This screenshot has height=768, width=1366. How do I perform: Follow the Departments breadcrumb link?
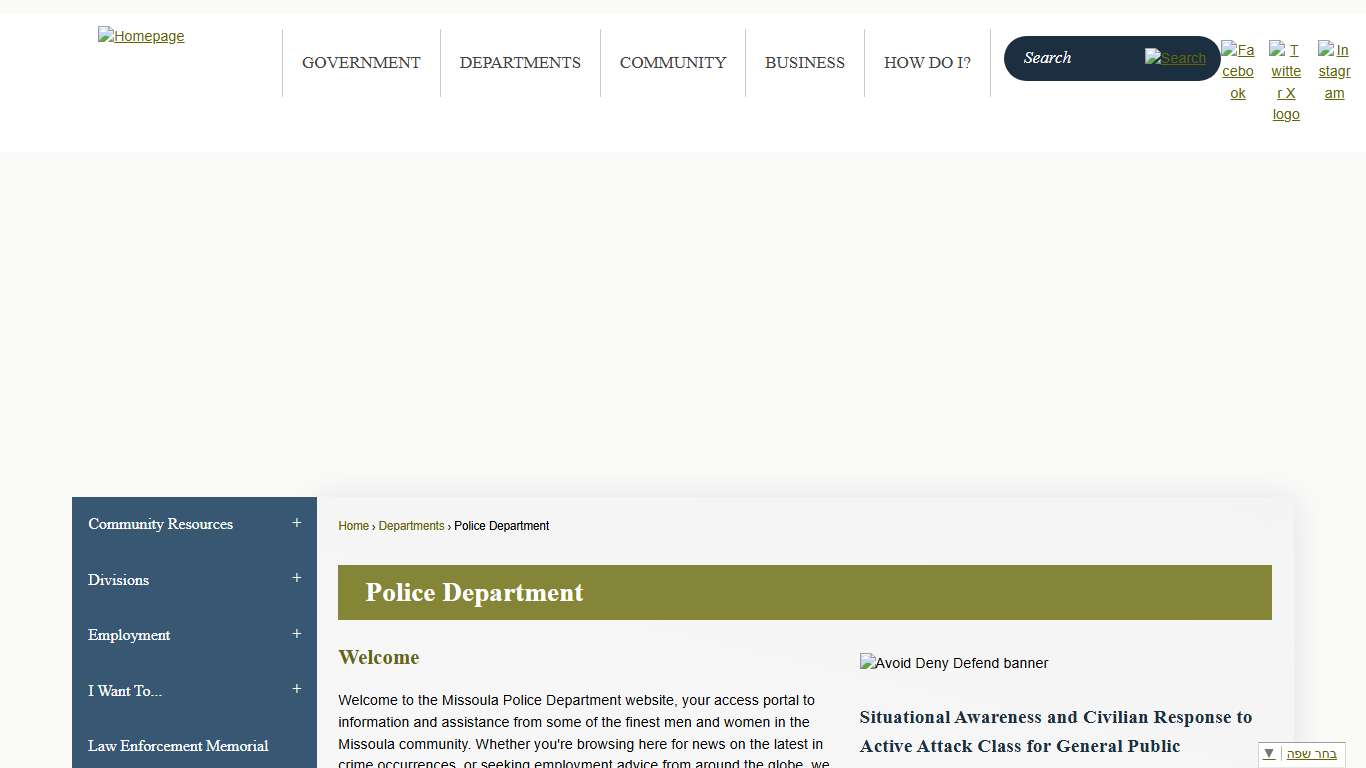click(x=411, y=525)
